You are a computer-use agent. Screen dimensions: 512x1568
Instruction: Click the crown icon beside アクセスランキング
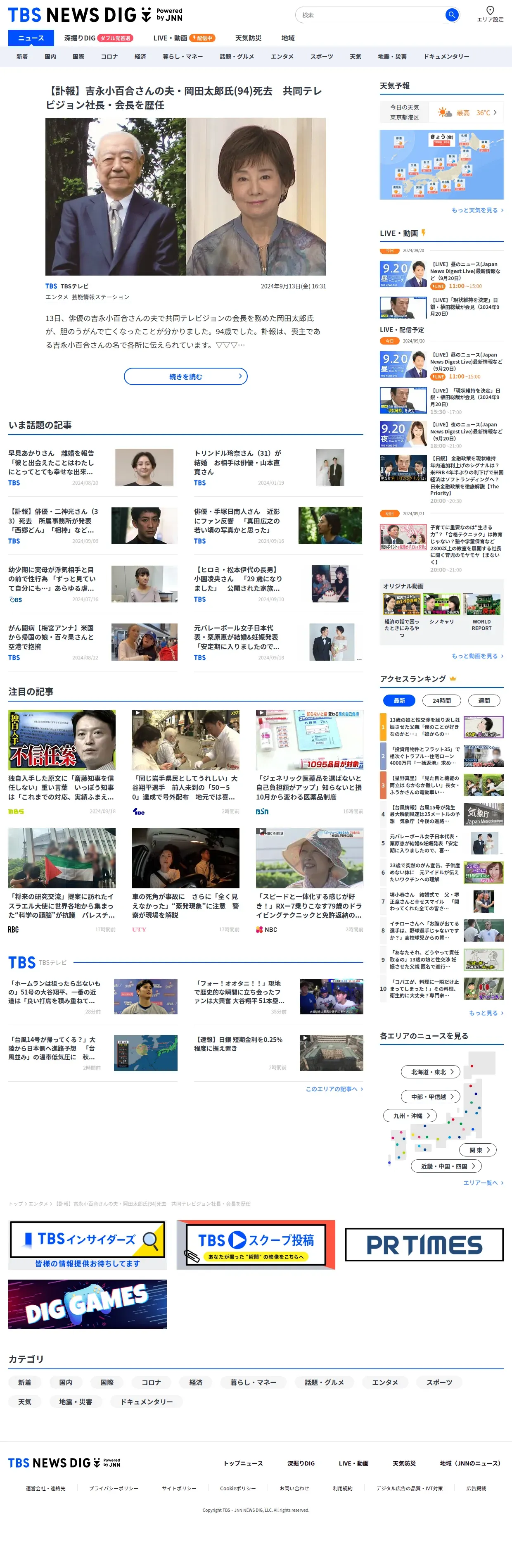[x=453, y=679]
